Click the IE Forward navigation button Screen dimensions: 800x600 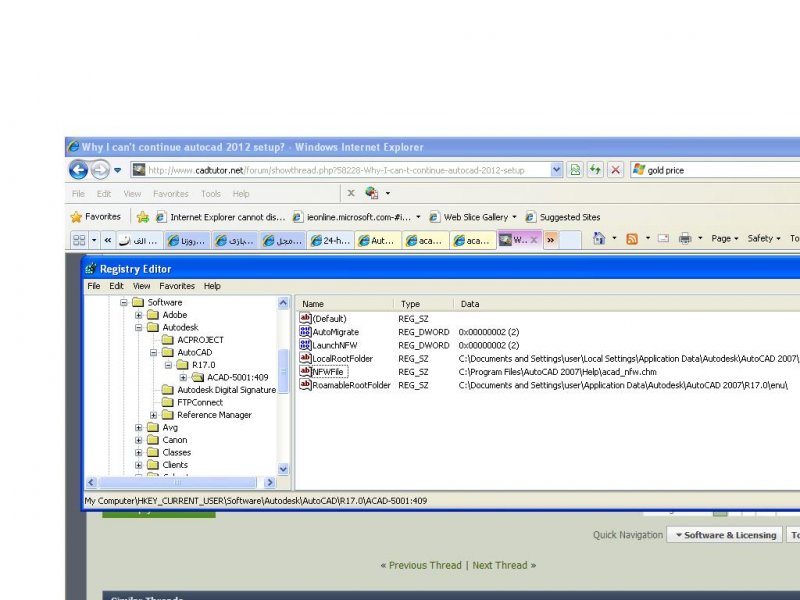click(100, 169)
